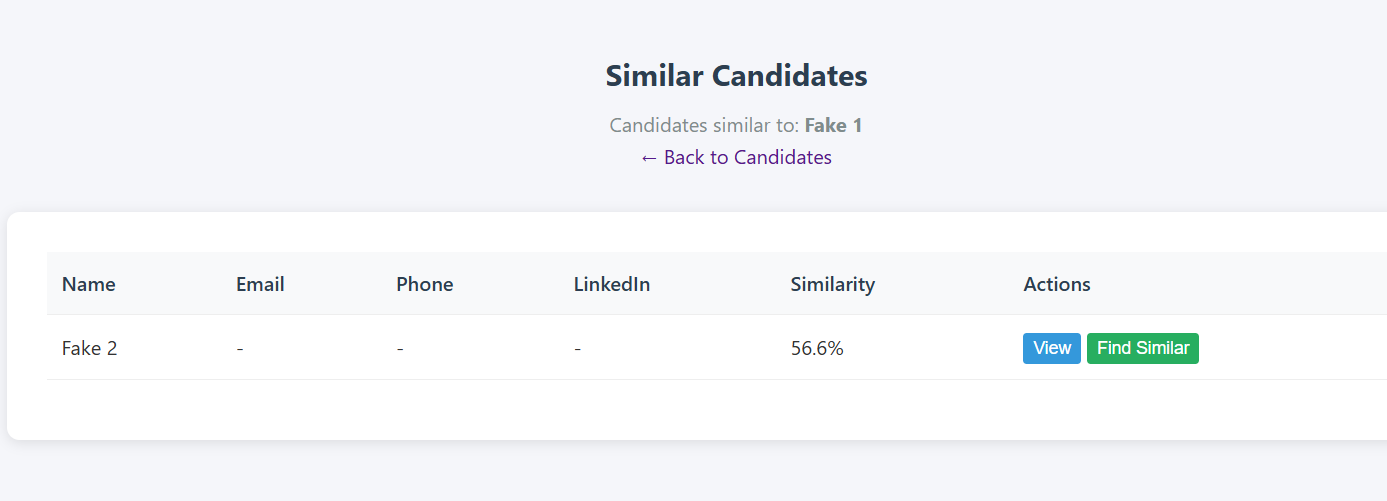
Task: Click the empty Phone cell for Fake 2
Action: 400,348
